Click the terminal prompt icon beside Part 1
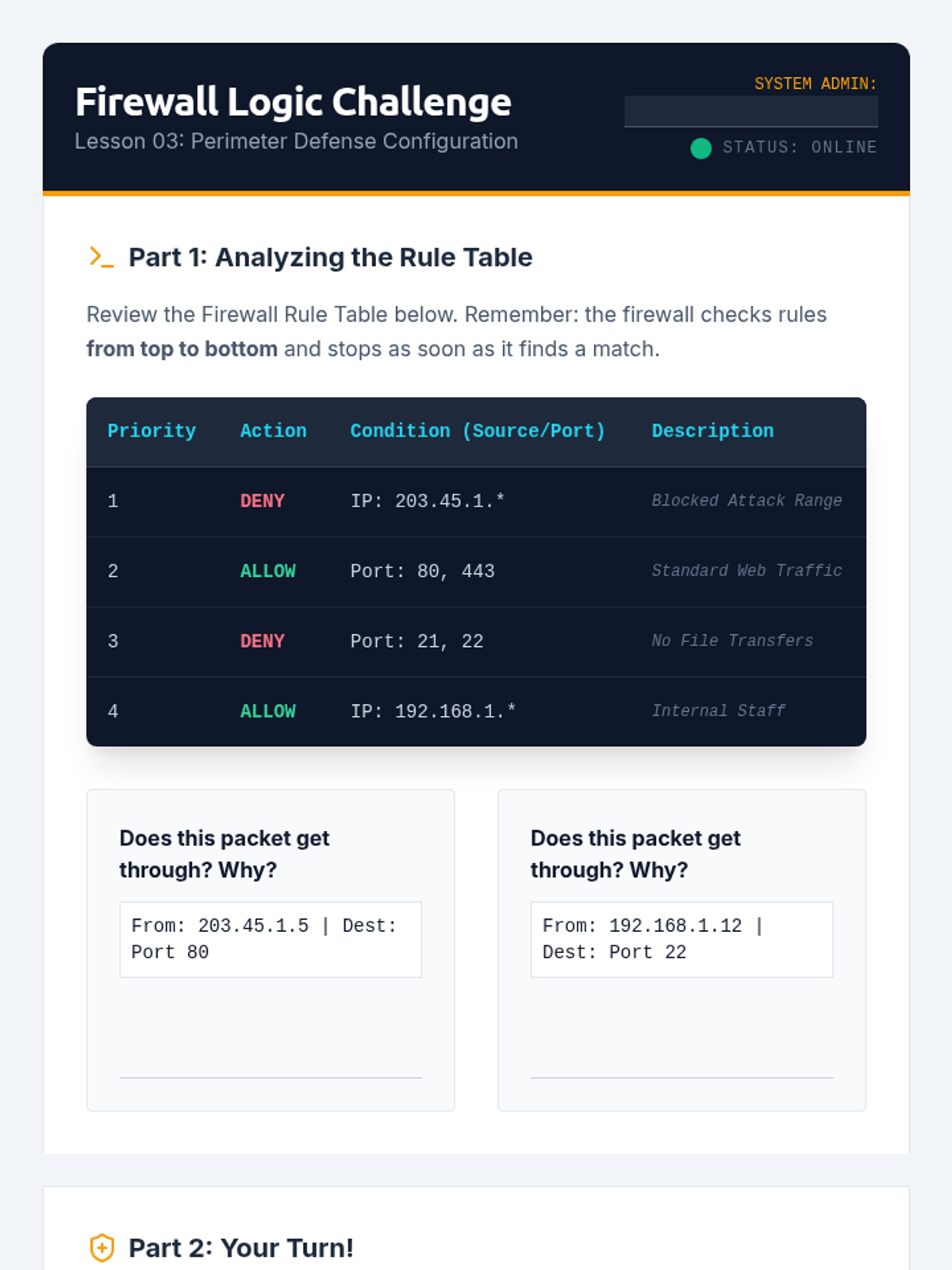Viewport: 952px width, 1270px height. (102, 257)
